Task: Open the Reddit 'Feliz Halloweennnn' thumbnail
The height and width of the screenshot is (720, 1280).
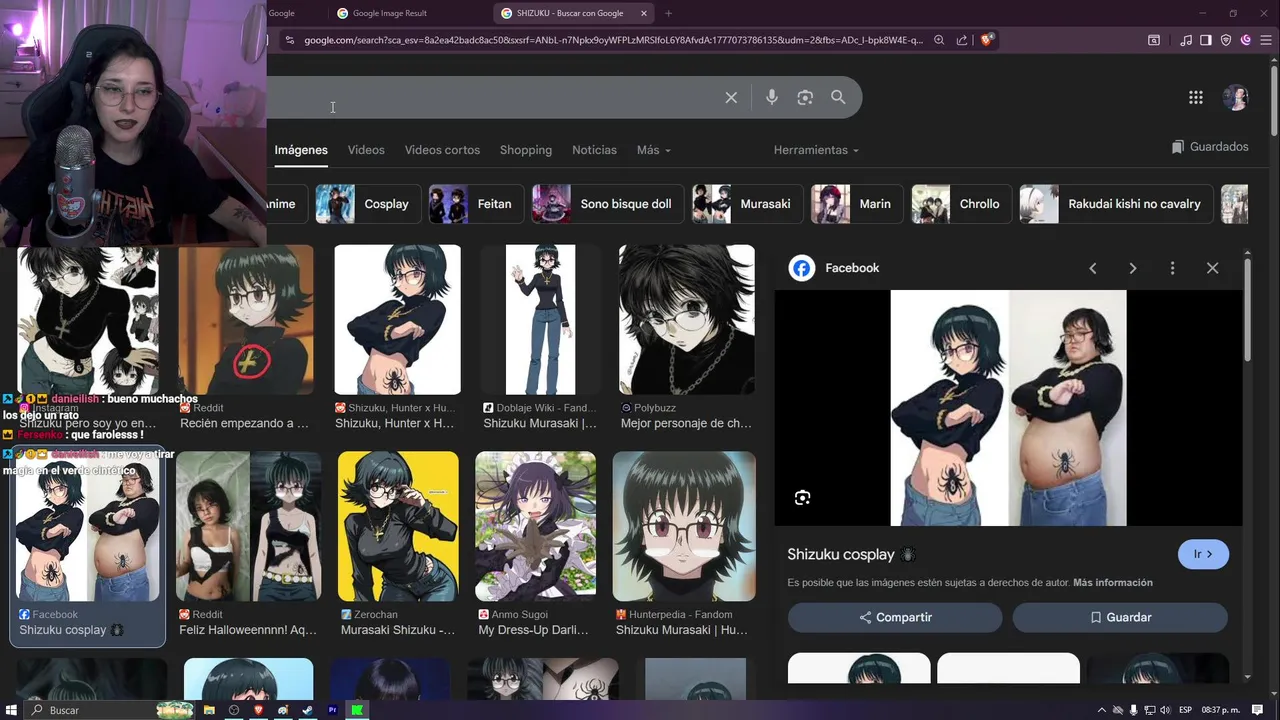Action: [248, 526]
